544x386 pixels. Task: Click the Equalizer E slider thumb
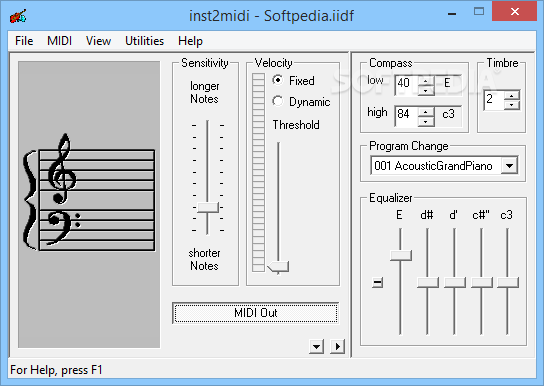401,255
